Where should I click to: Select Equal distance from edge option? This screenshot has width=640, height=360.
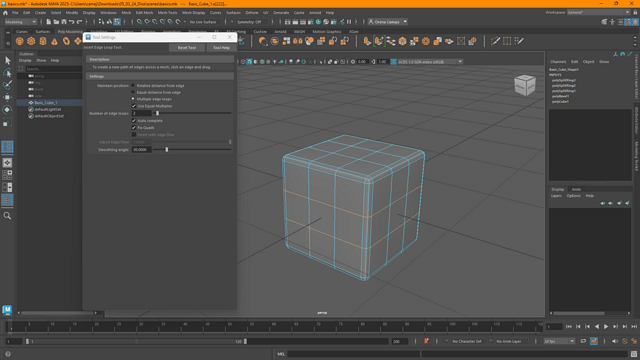(133, 92)
